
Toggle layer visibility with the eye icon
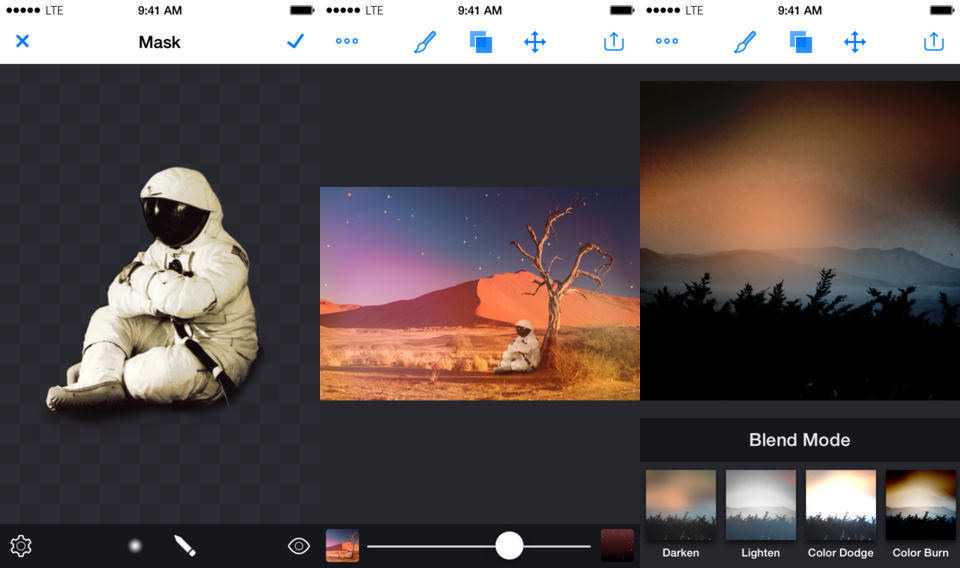coord(298,546)
